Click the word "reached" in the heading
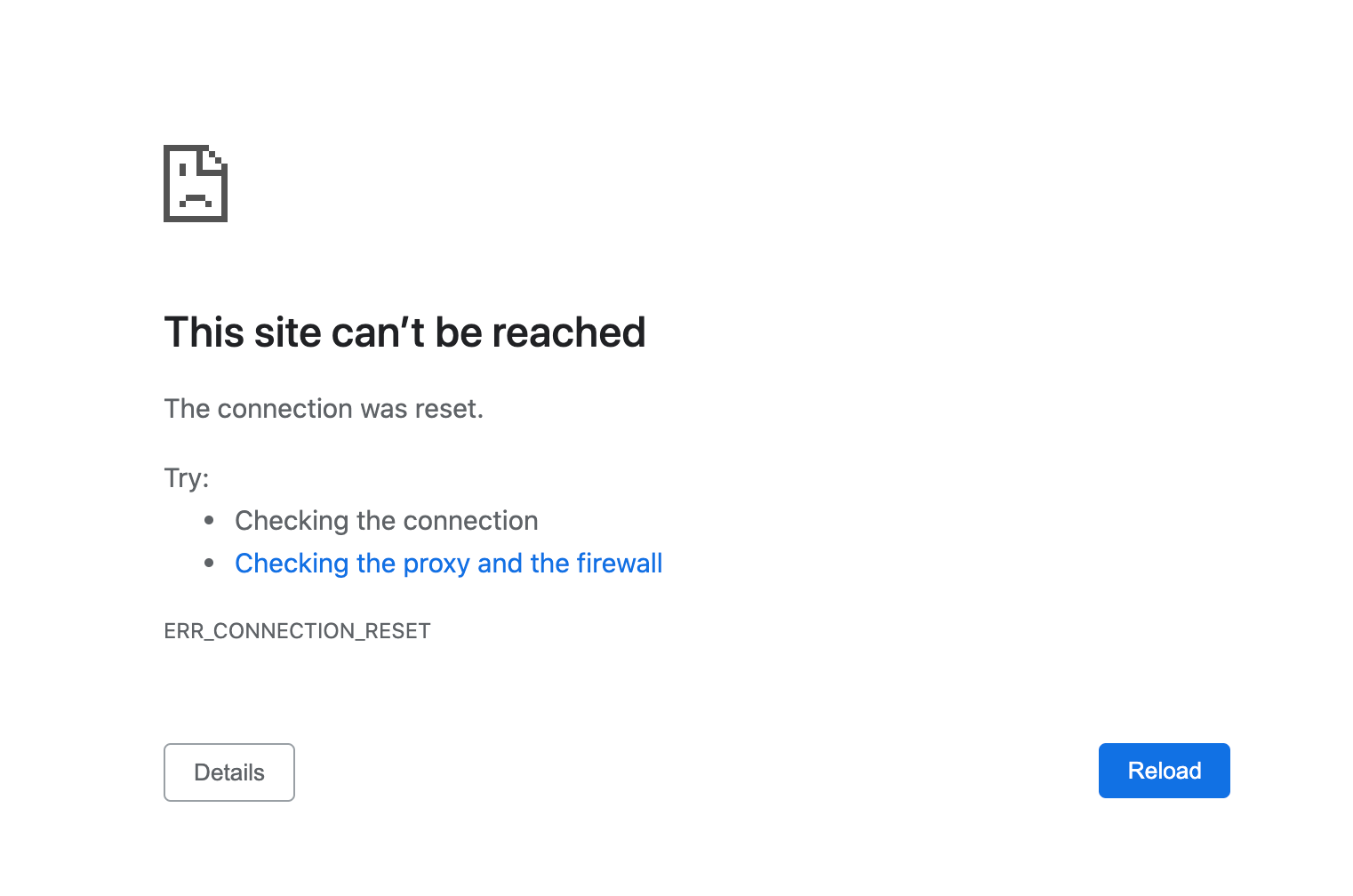Viewport: 1353px width, 896px height. [x=569, y=332]
